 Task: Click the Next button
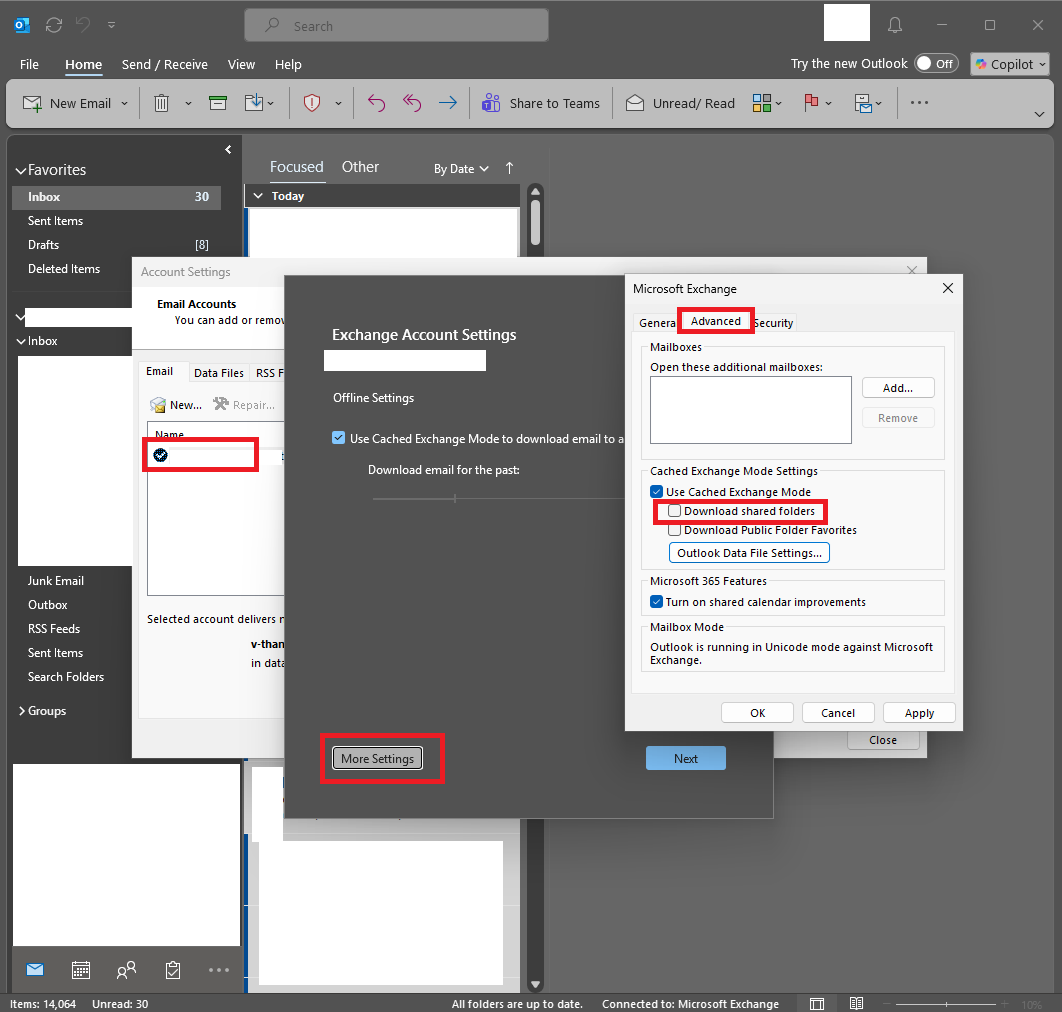[685, 759]
